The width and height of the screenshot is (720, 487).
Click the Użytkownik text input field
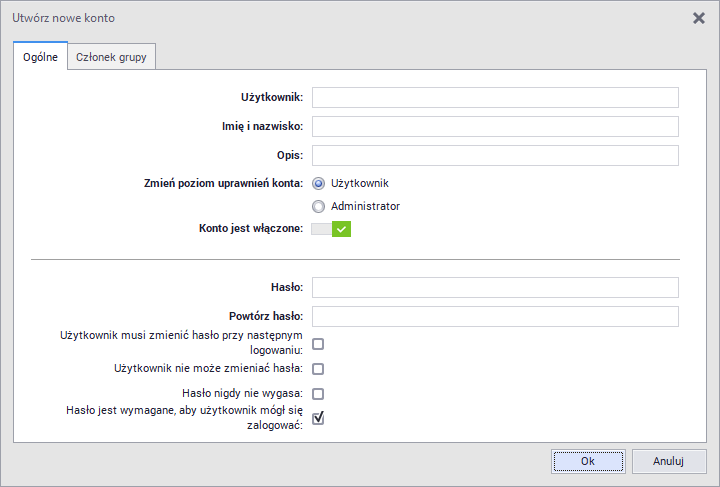(495, 97)
